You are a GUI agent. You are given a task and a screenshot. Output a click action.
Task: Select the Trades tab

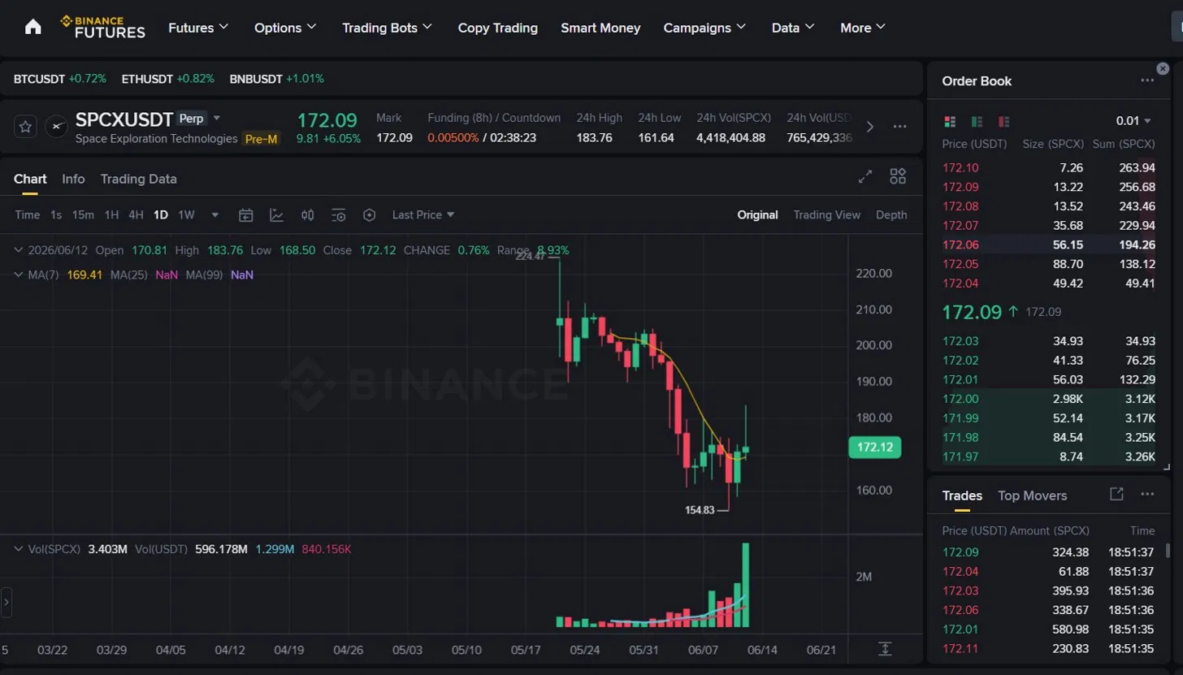tap(962, 496)
